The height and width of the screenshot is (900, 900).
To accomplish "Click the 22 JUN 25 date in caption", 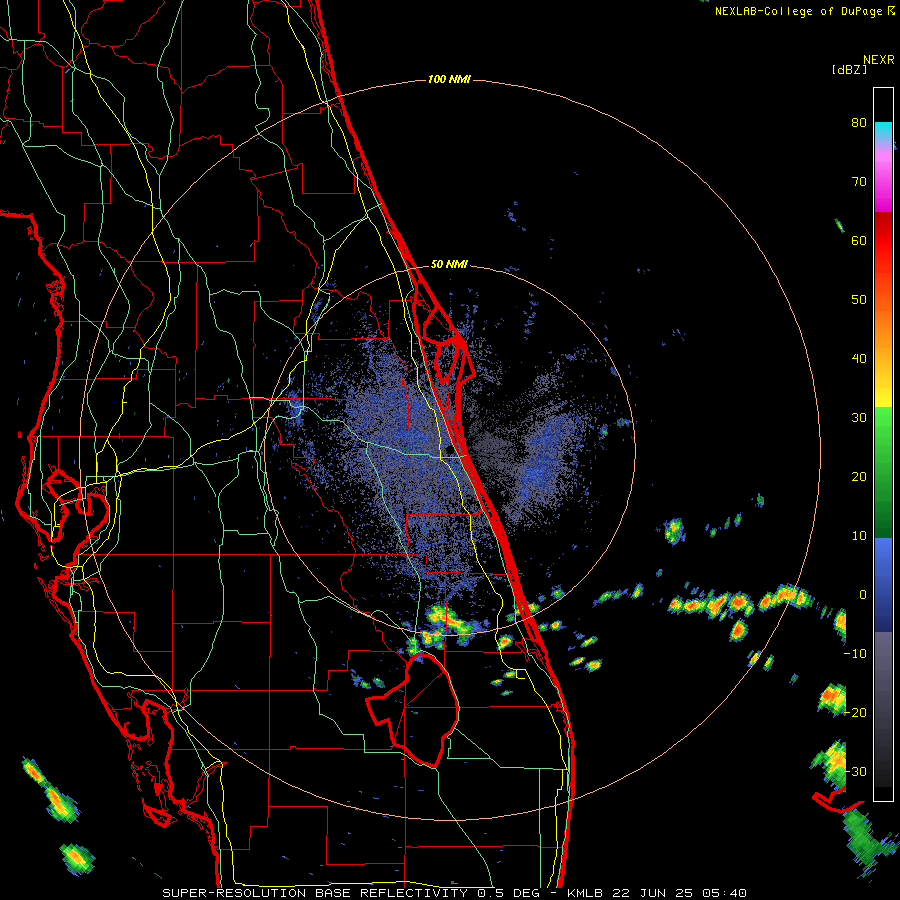I will pyautogui.click(x=654, y=893).
